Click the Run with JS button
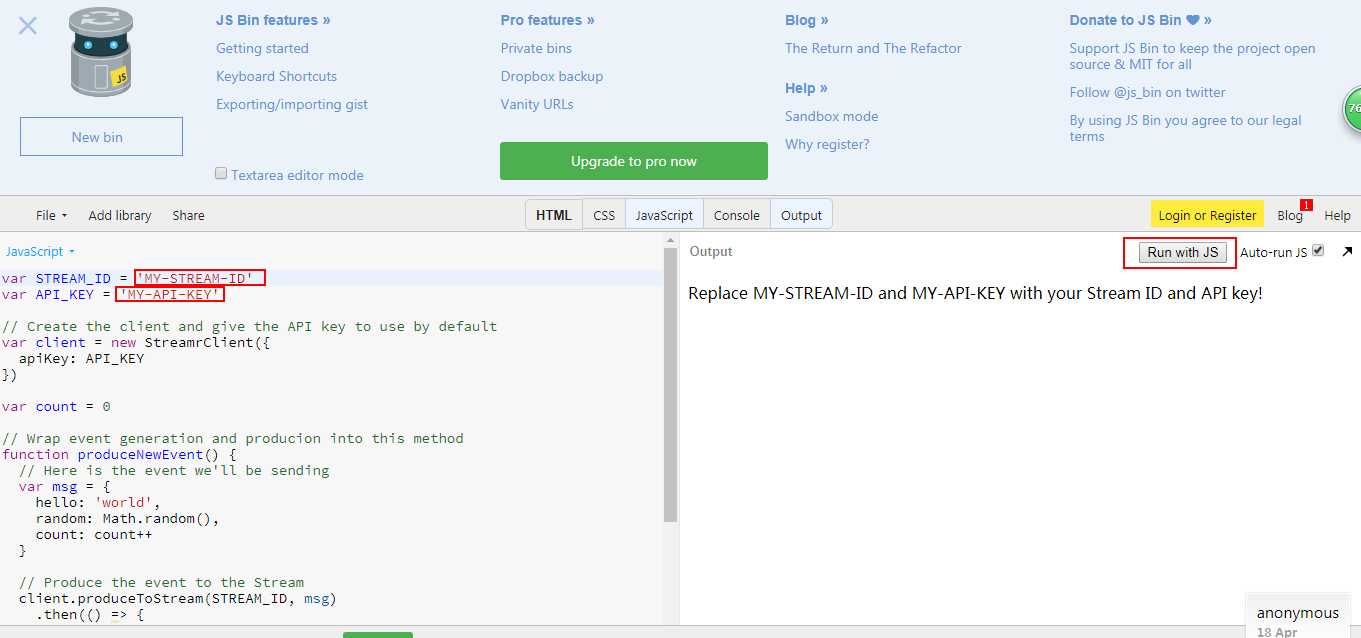1361x638 pixels. point(1183,252)
